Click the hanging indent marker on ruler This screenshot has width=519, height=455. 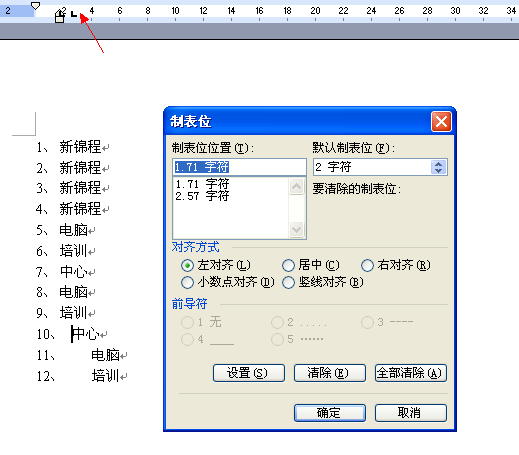click(x=60, y=14)
